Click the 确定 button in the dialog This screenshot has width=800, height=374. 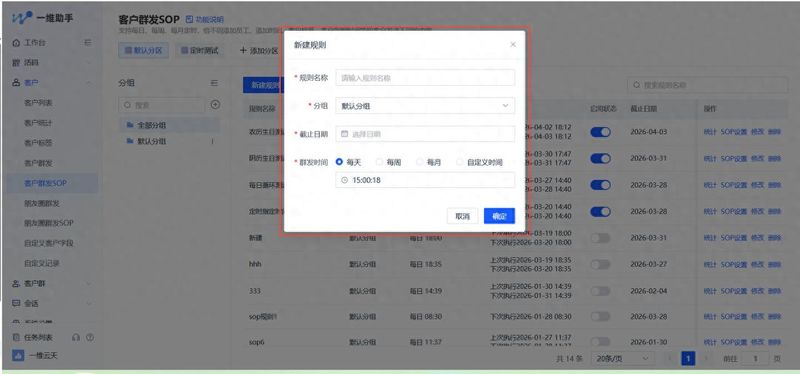[x=499, y=216]
